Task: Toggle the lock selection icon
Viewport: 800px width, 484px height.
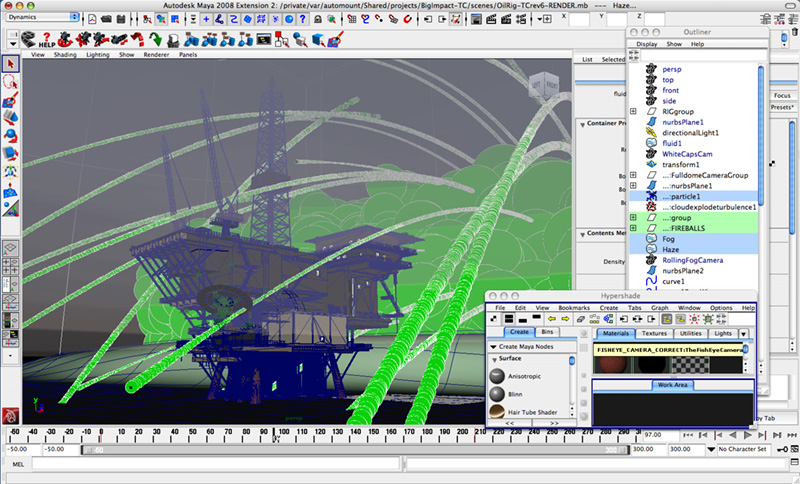Action: click(317, 19)
